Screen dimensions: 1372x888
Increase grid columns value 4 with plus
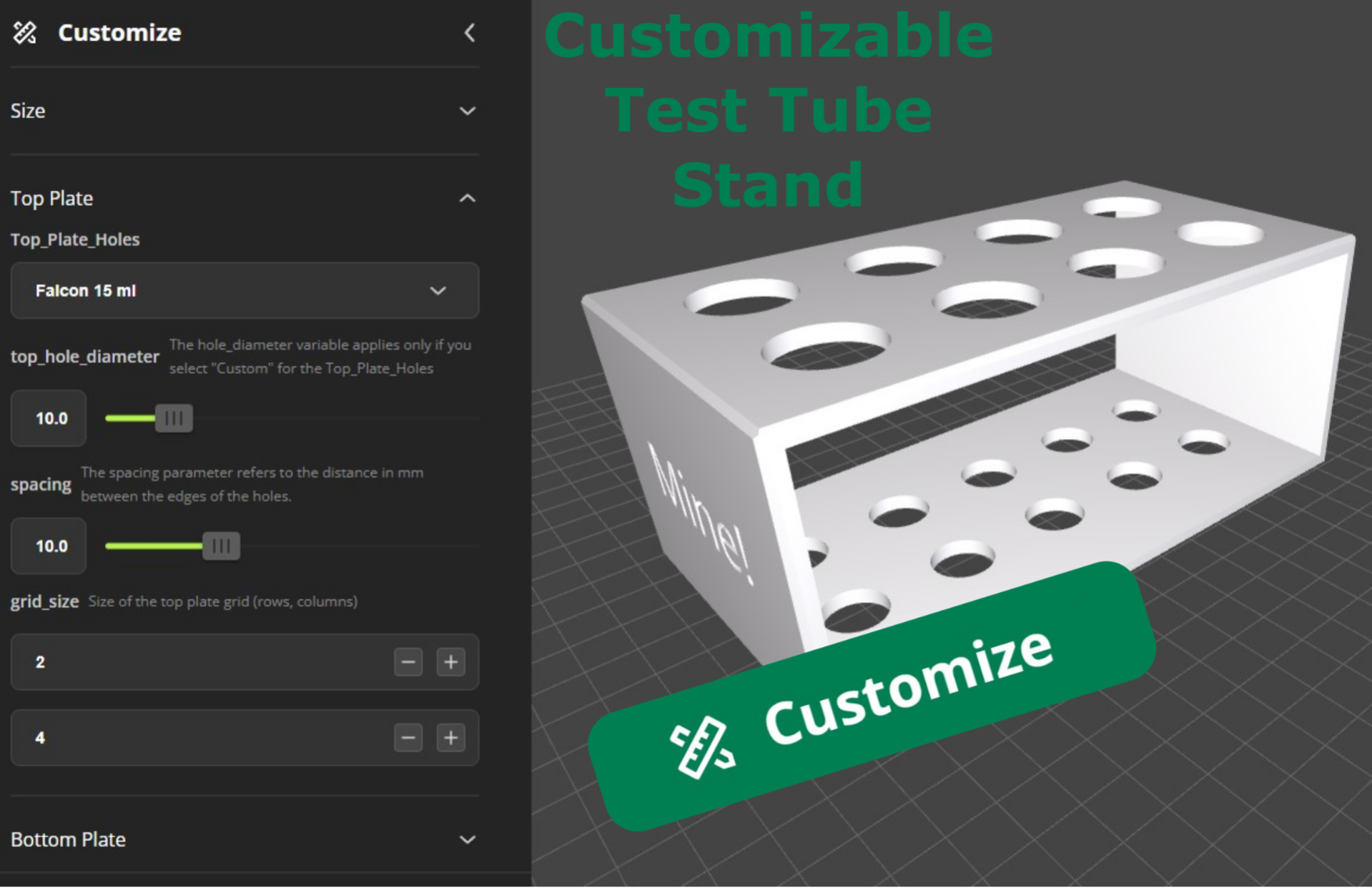point(450,738)
